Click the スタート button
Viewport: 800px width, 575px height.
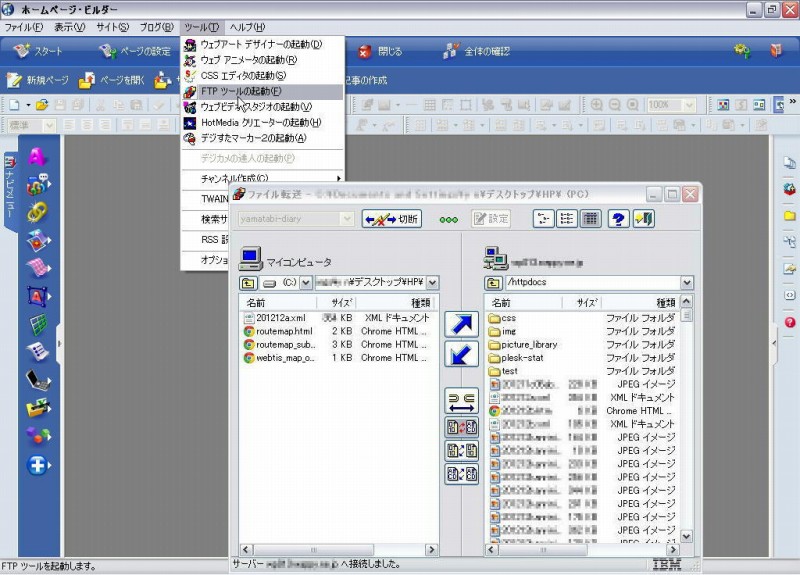click(x=38, y=51)
